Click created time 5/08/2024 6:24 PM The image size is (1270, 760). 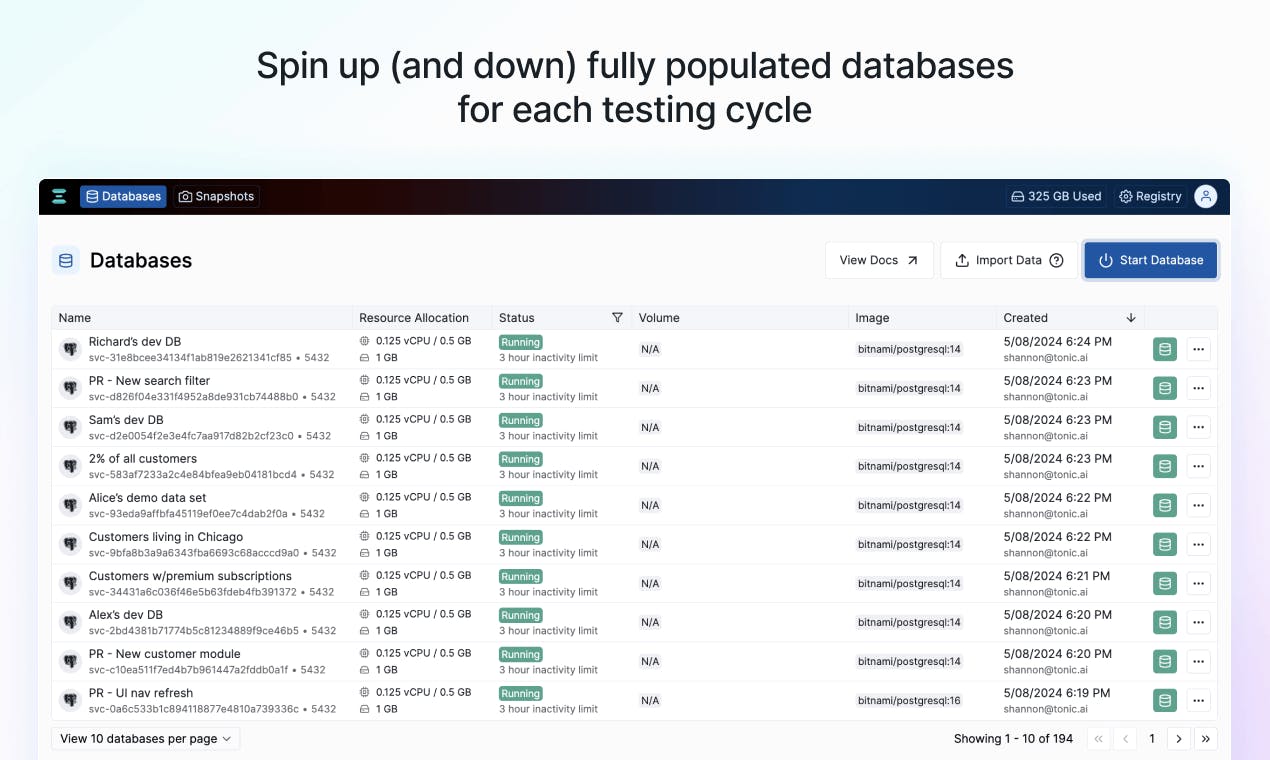tap(1058, 342)
